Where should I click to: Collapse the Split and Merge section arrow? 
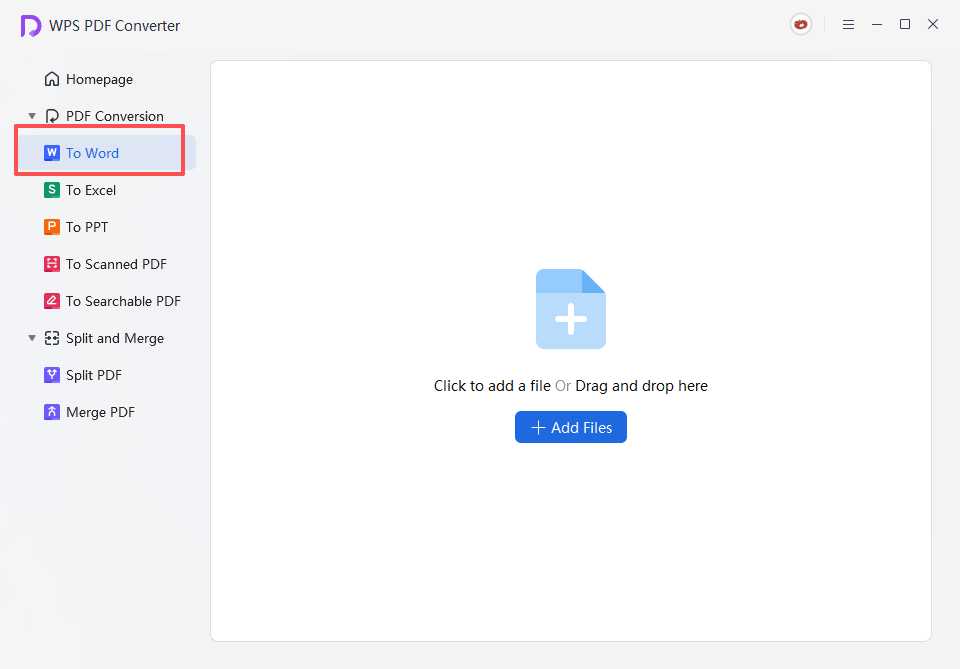point(32,338)
